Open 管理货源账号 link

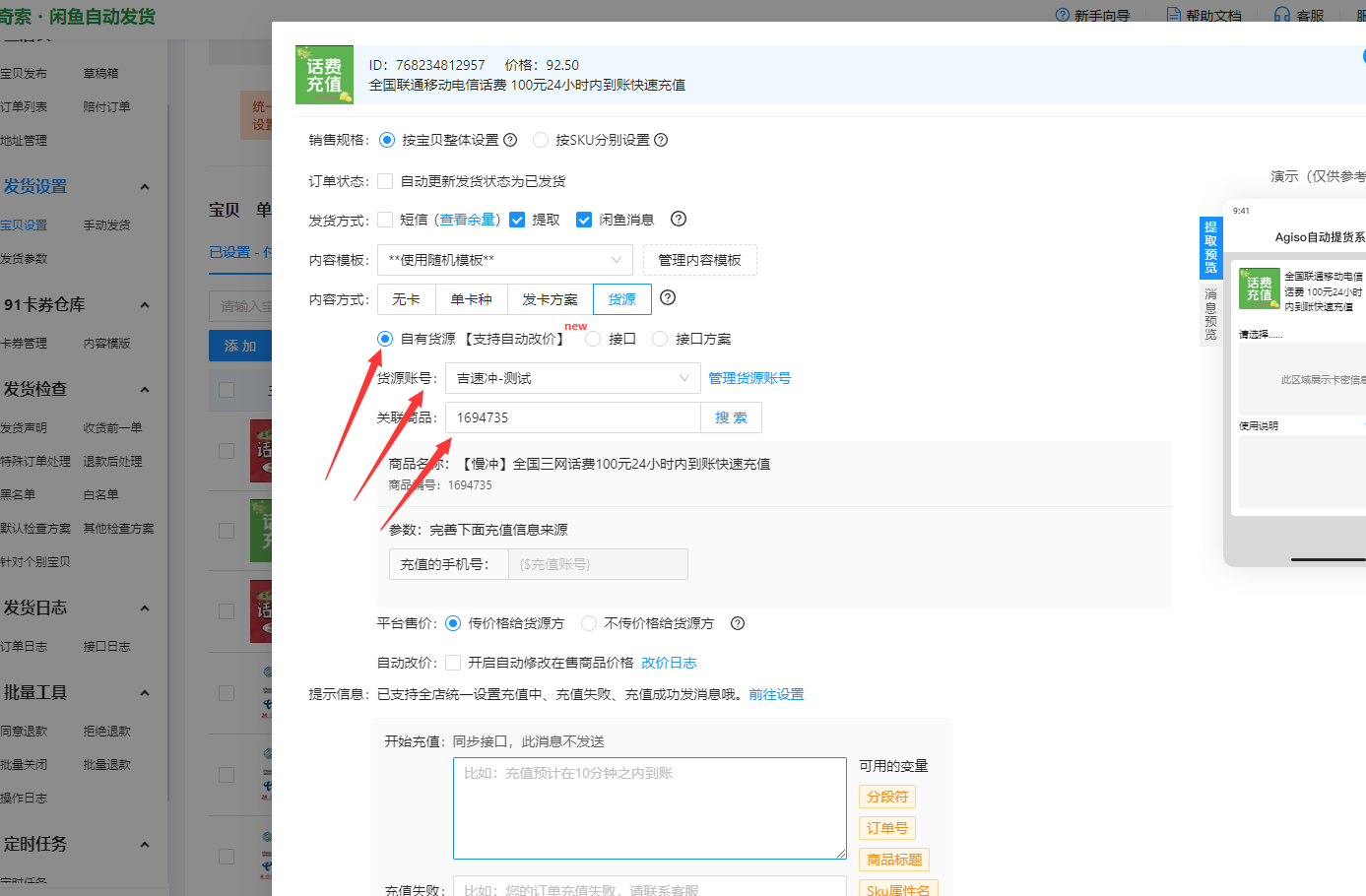pyautogui.click(x=749, y=378)
